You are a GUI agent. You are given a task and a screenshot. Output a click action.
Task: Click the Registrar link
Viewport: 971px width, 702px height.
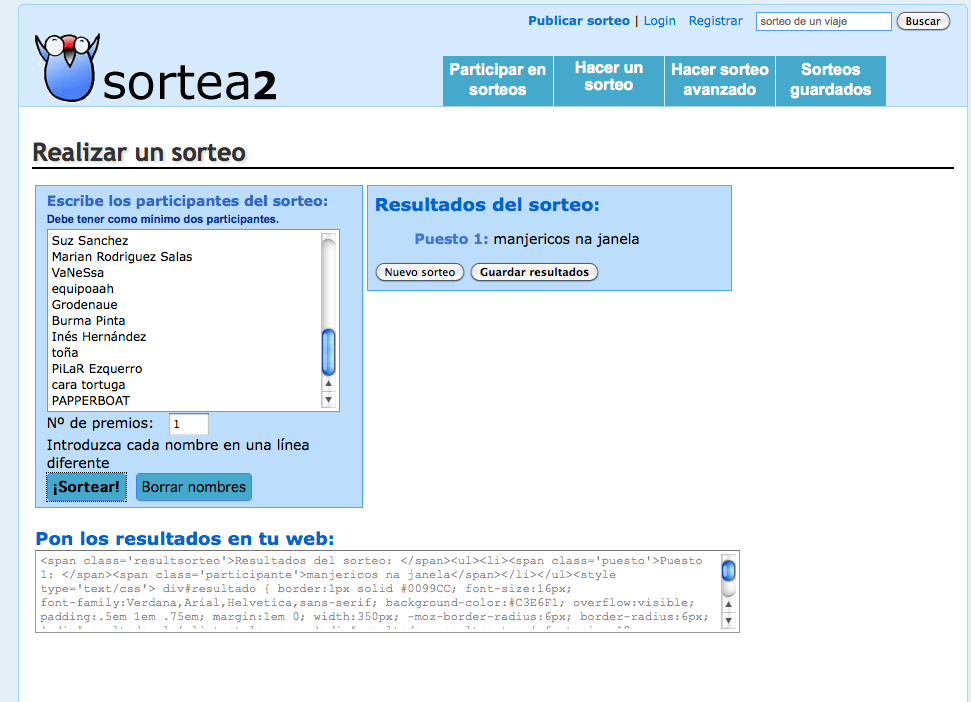coord(716,21)
